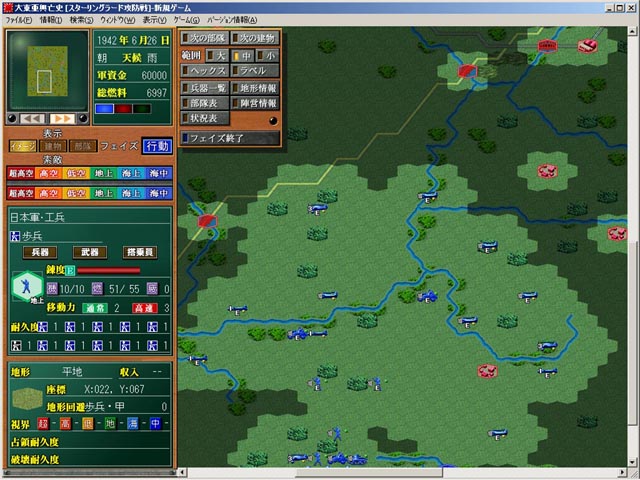The image size is (640, 480).
Task: Set range to 大 (large)
Action: (x=217, y=55)
